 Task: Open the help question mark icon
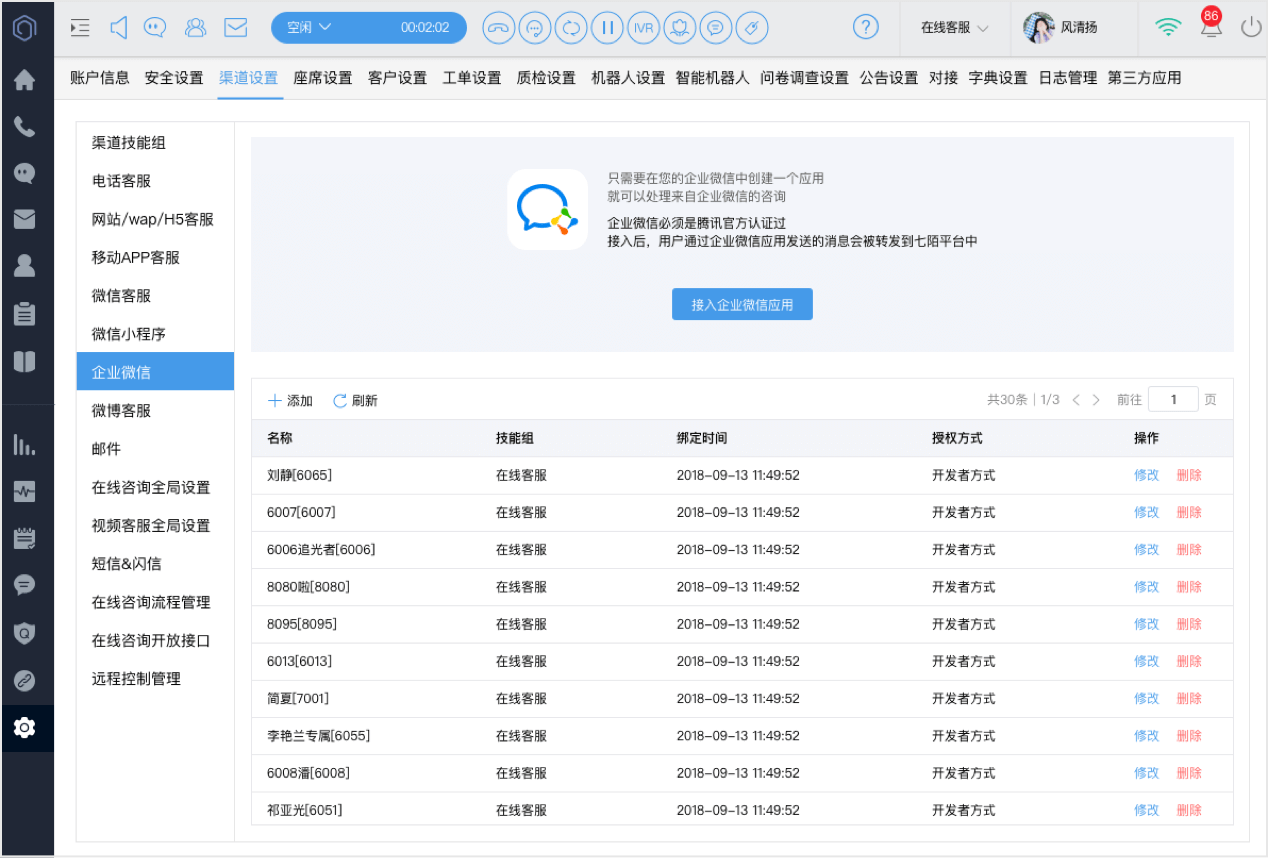[x=866, y=28]
